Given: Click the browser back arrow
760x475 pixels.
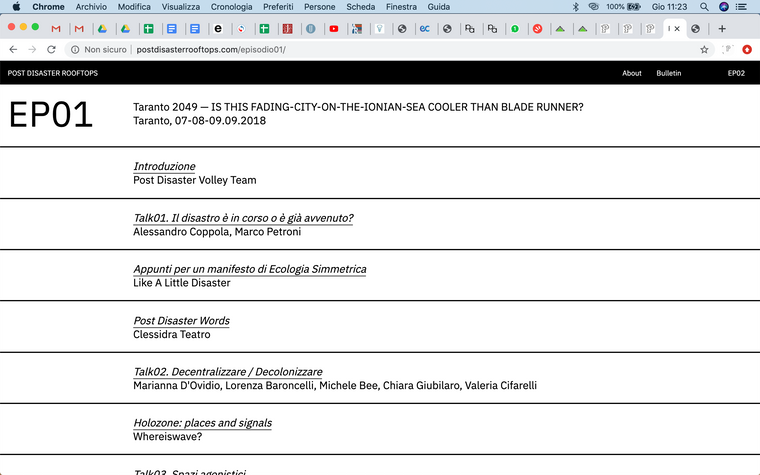Looking at the screenshot, I should pyautogui.click(x=13, y=49).
